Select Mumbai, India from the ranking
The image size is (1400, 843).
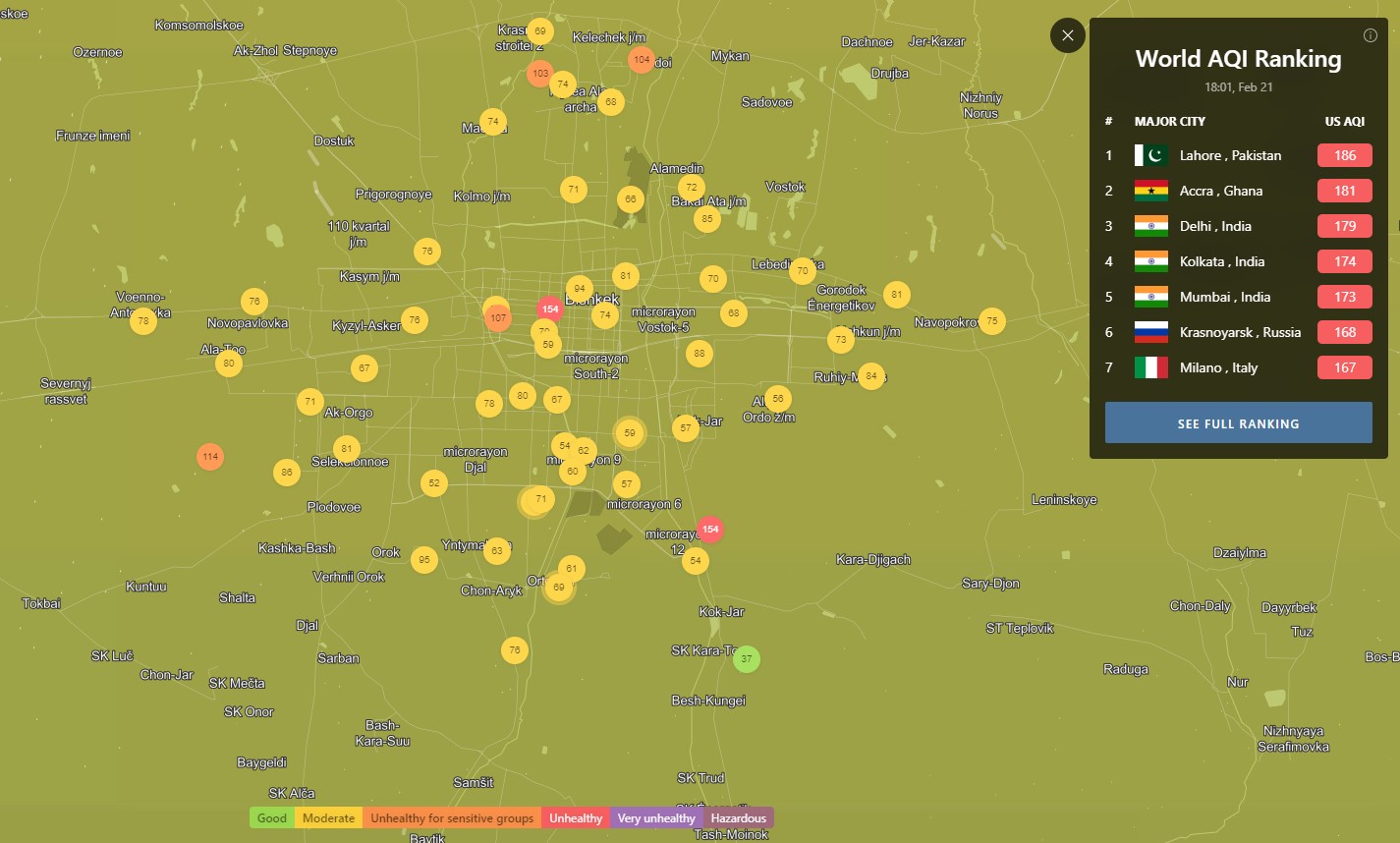pos(1224,297)
